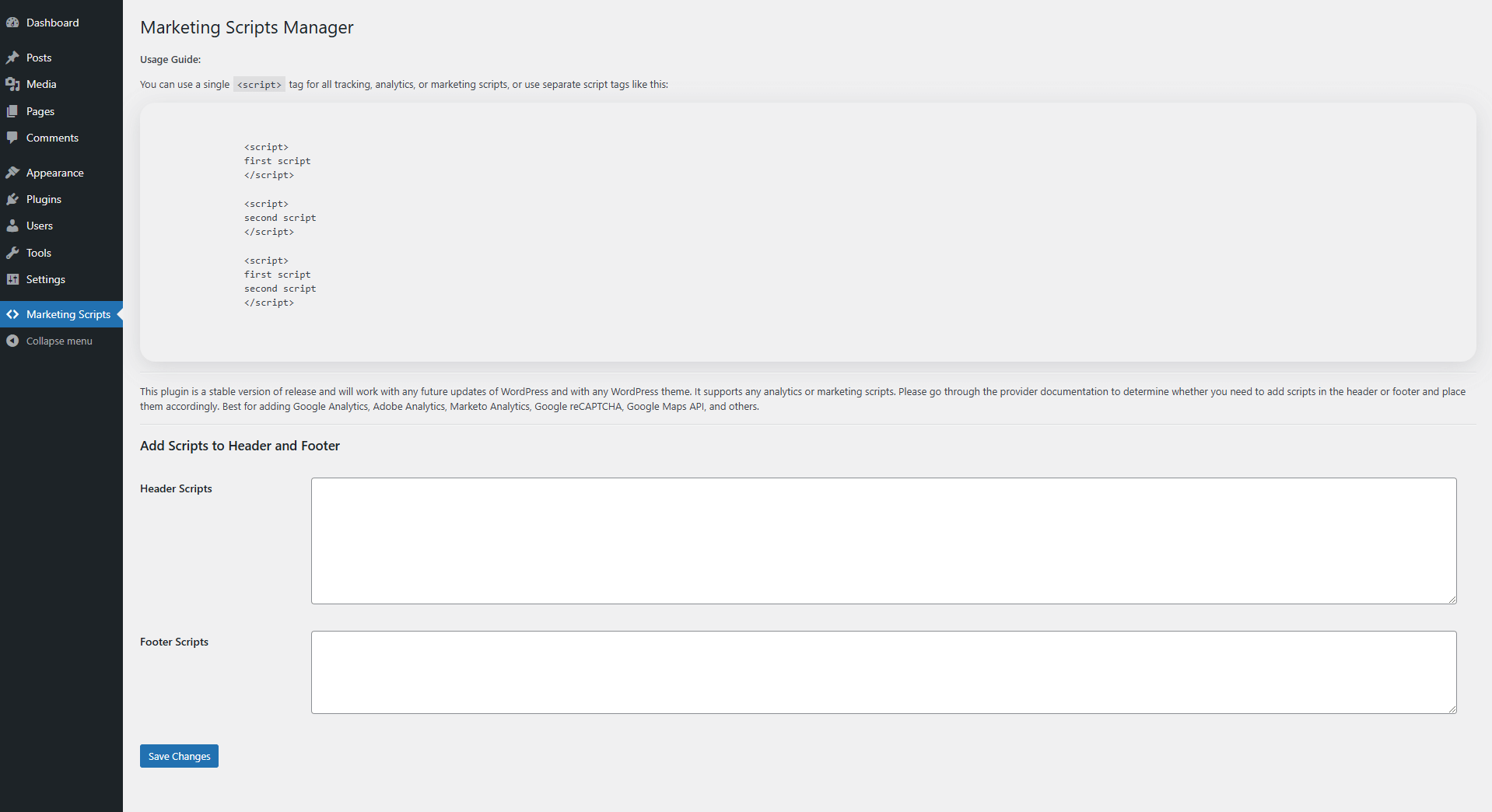Open the Appearance menu item
Screen dimensions: 1492x812
[55, 173]
